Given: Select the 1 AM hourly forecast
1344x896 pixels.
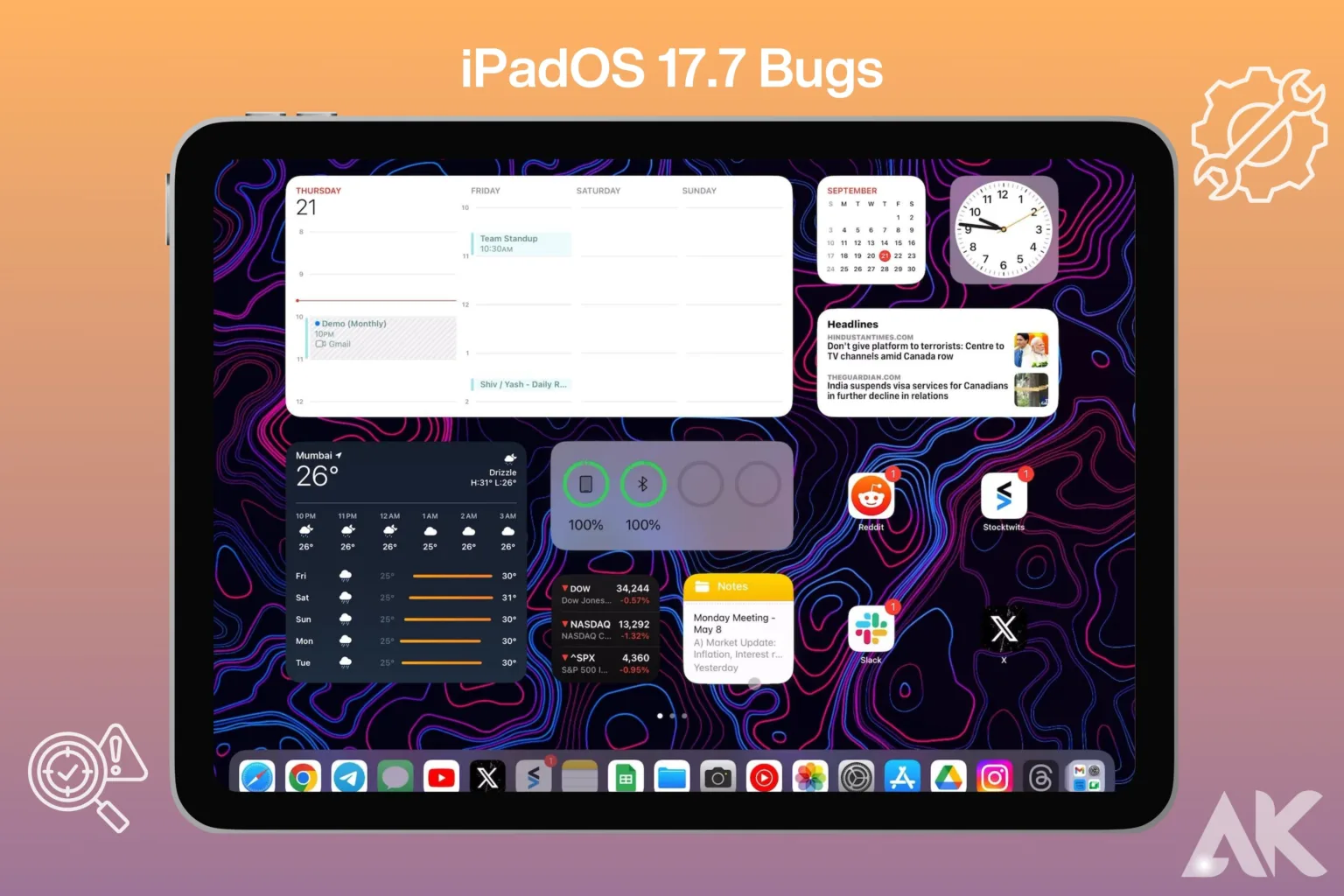Looking at the screenshot, I should pyautogui.click(x=430, y=531).
